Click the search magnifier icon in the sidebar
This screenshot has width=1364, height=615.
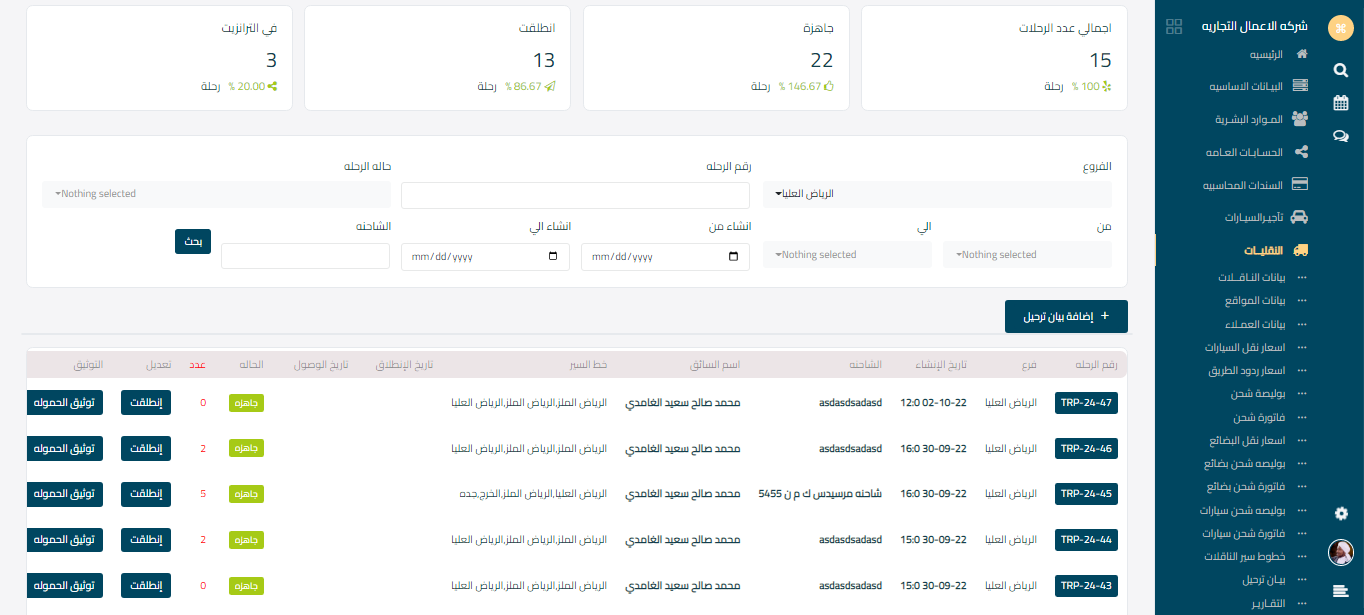[x=1341, y=70]
